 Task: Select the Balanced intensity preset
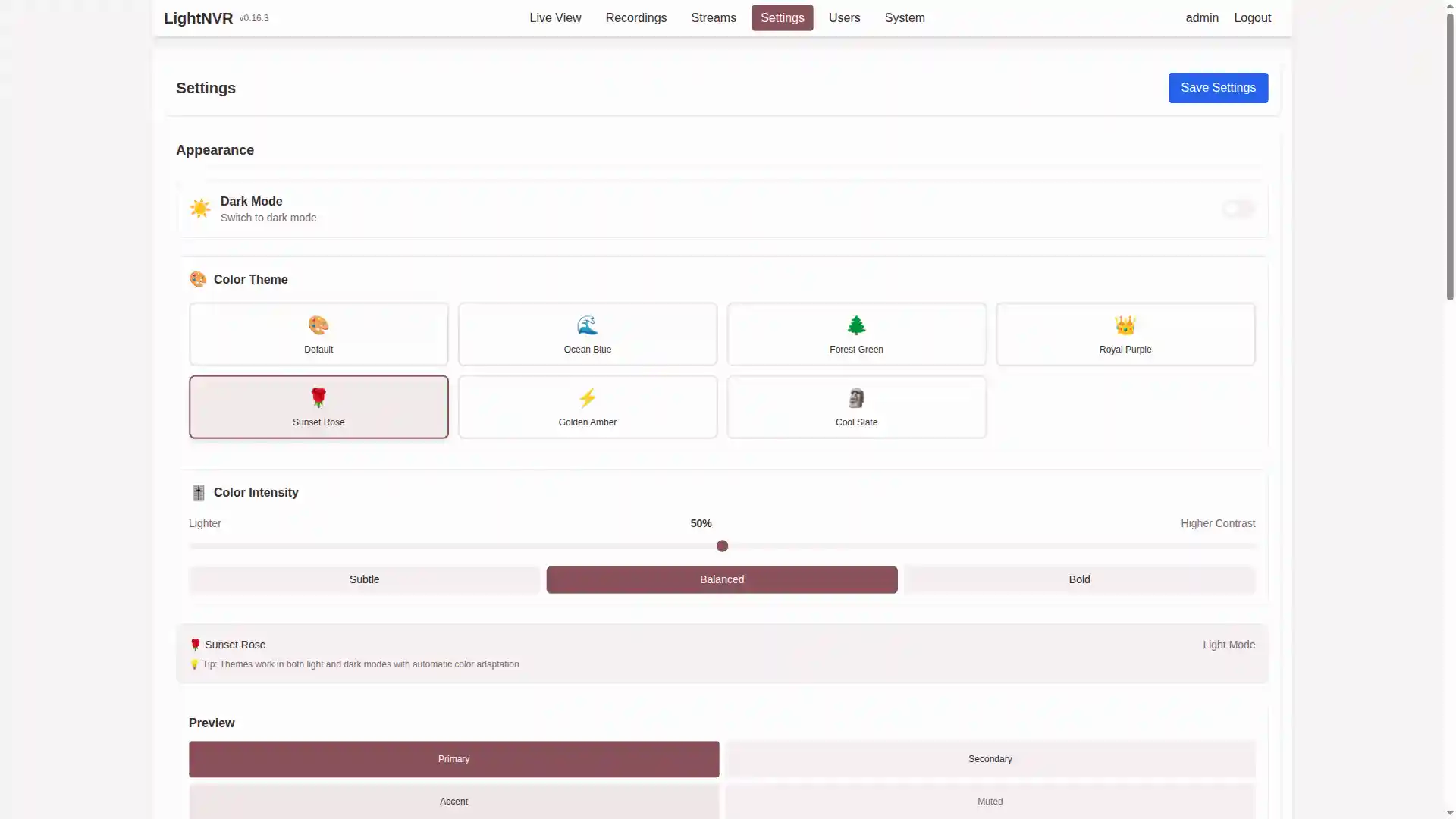[721, 579]
